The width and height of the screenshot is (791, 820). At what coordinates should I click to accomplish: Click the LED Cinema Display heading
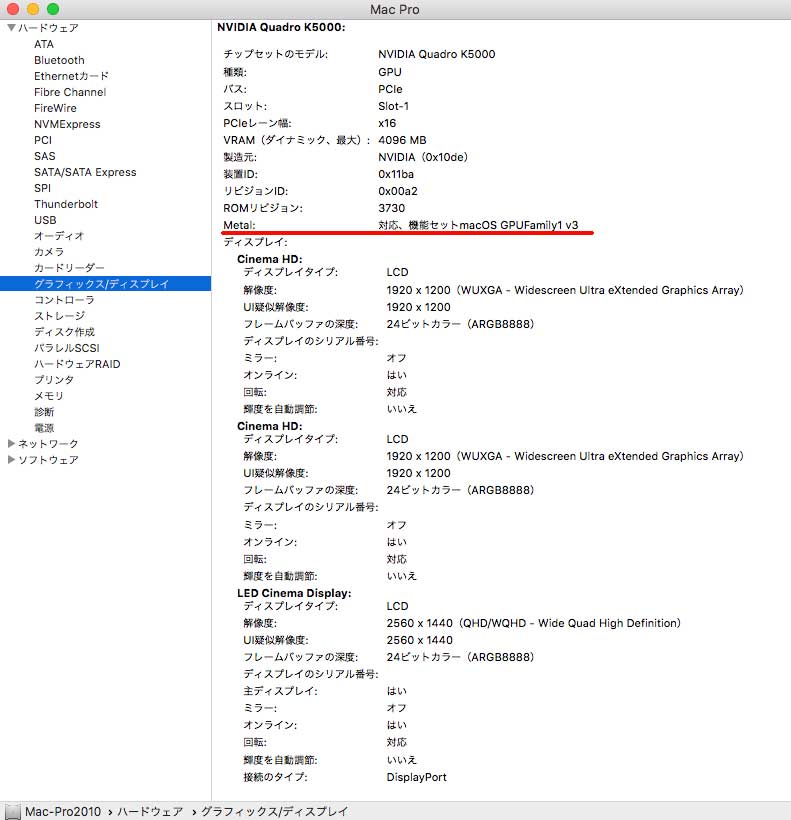coord(294,593)
